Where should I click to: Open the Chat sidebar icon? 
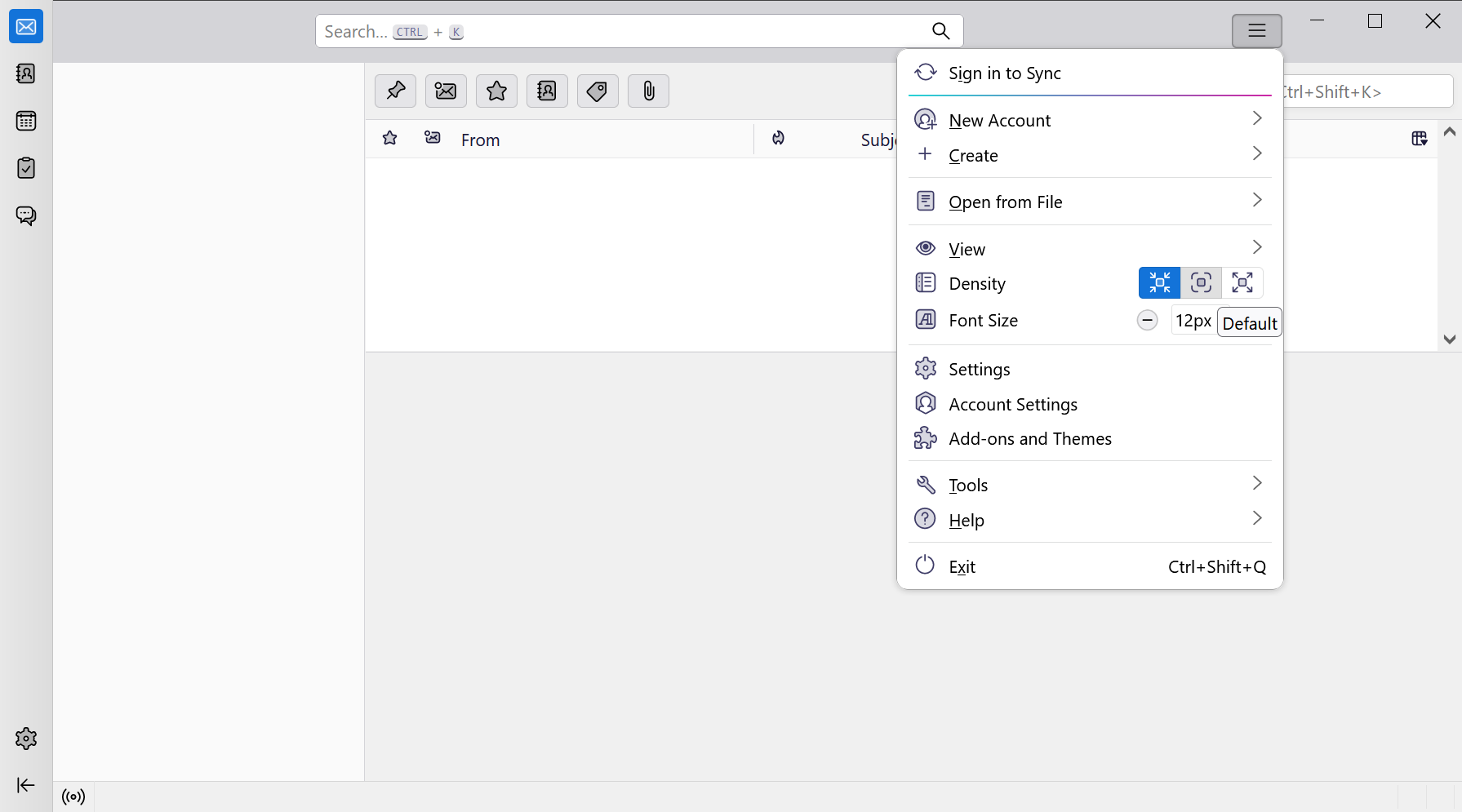[x=26, y=215]
